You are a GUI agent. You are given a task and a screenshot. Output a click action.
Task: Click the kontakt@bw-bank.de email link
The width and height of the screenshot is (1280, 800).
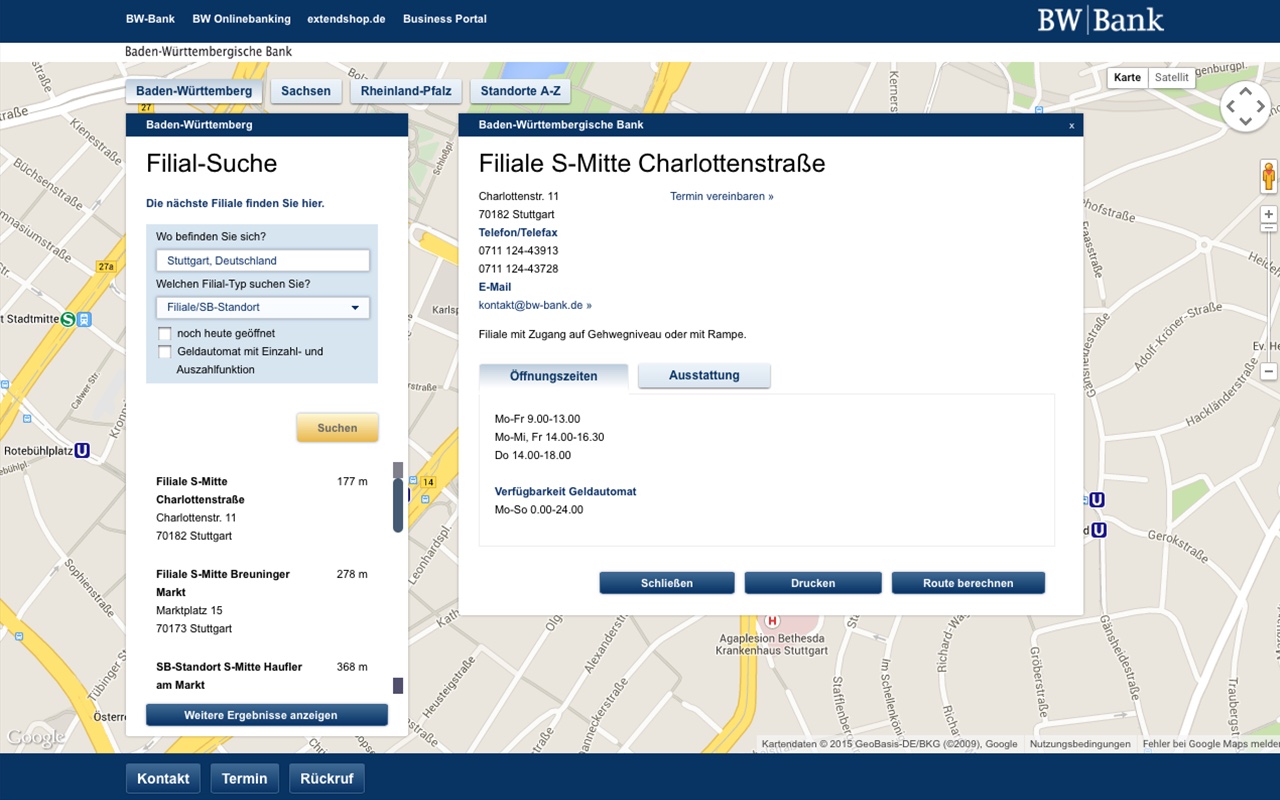(x=535, y=305)
